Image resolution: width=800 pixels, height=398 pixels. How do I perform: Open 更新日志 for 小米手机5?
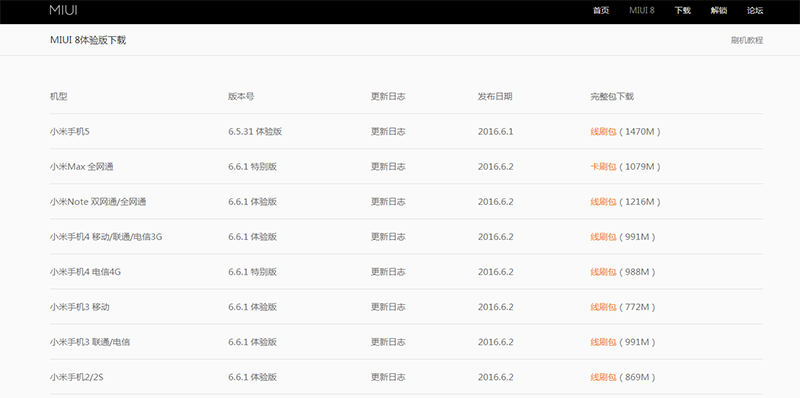click(x=388, y=132)
